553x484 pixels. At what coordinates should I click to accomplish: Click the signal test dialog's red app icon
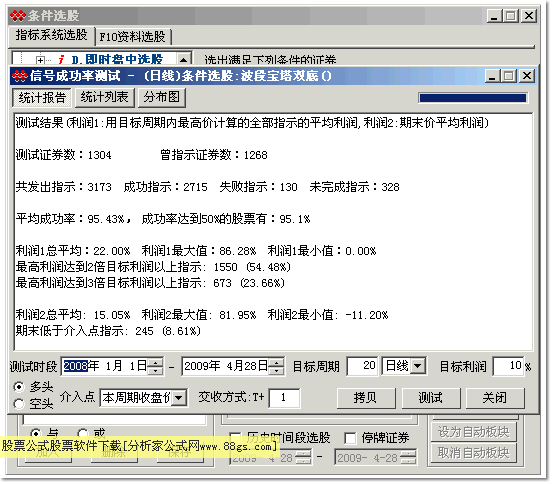[20, 76]
